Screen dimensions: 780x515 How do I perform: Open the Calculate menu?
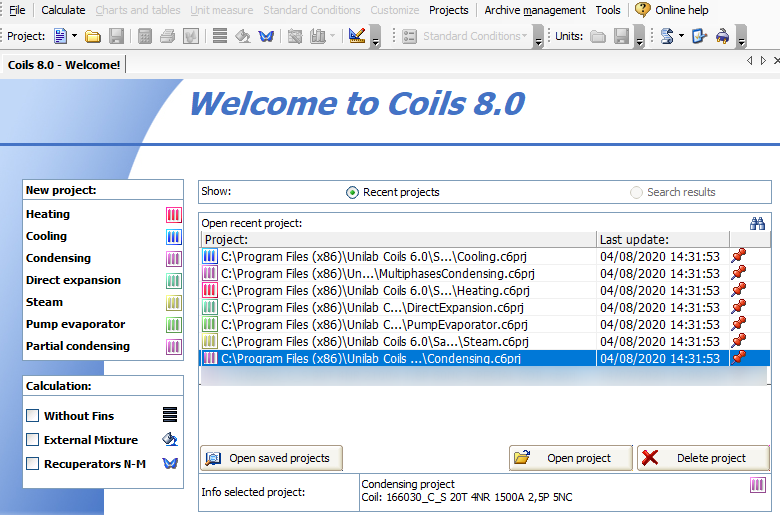(63, 10)
